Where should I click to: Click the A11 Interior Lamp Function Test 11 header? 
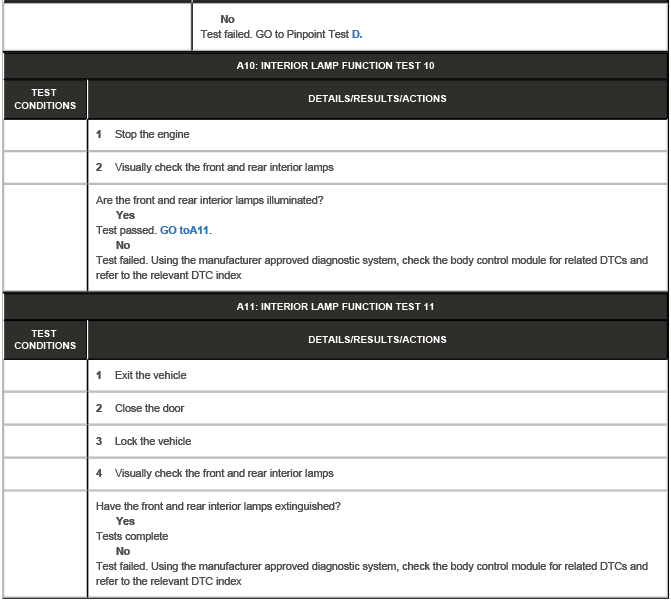tap(335, 306)
